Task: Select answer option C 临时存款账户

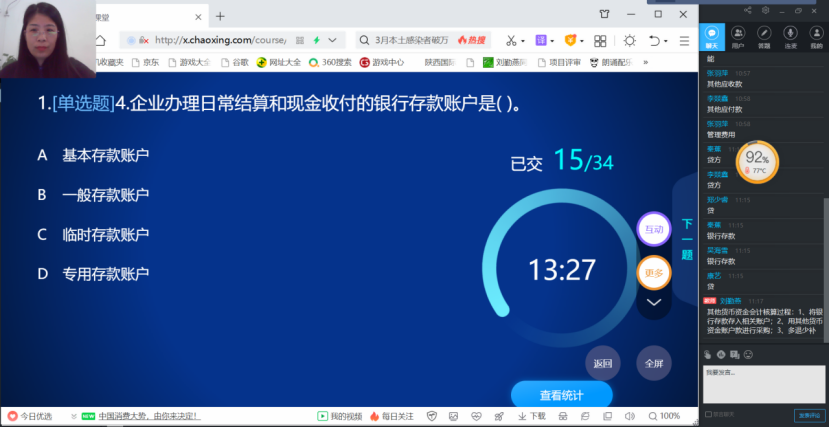Action: tap(105, 234)
